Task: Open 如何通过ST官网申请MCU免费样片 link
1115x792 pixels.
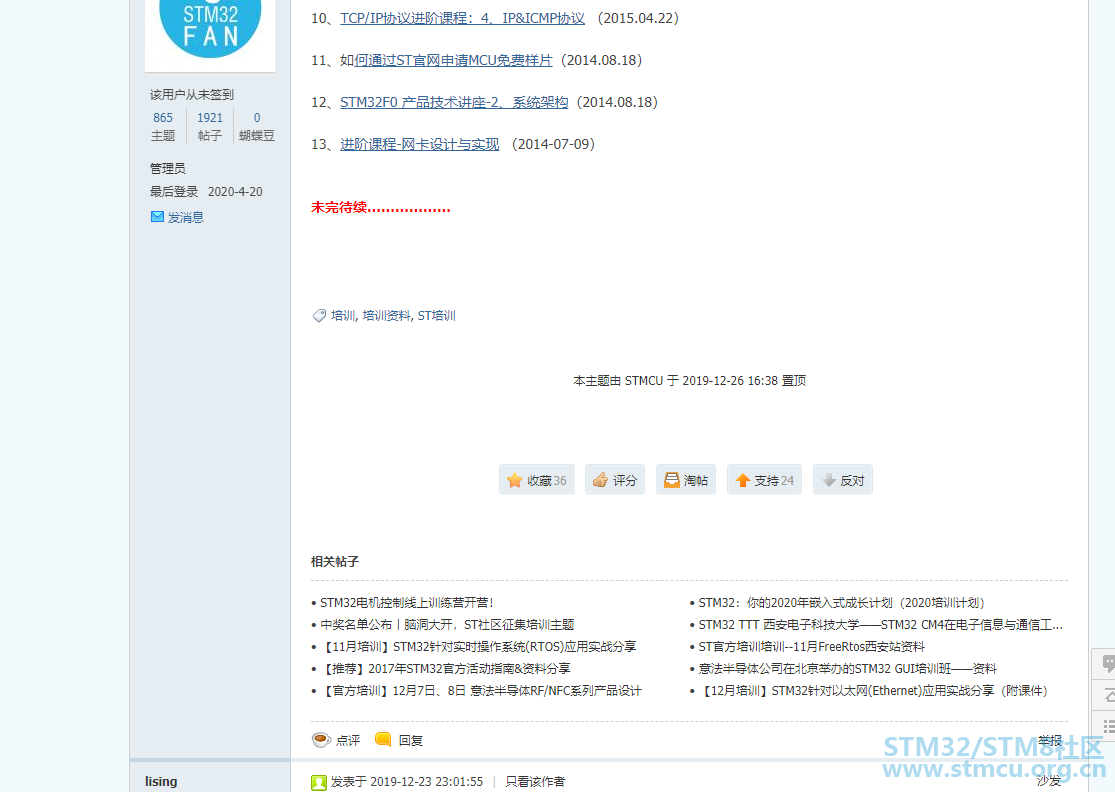Action: tap(453, 60)
